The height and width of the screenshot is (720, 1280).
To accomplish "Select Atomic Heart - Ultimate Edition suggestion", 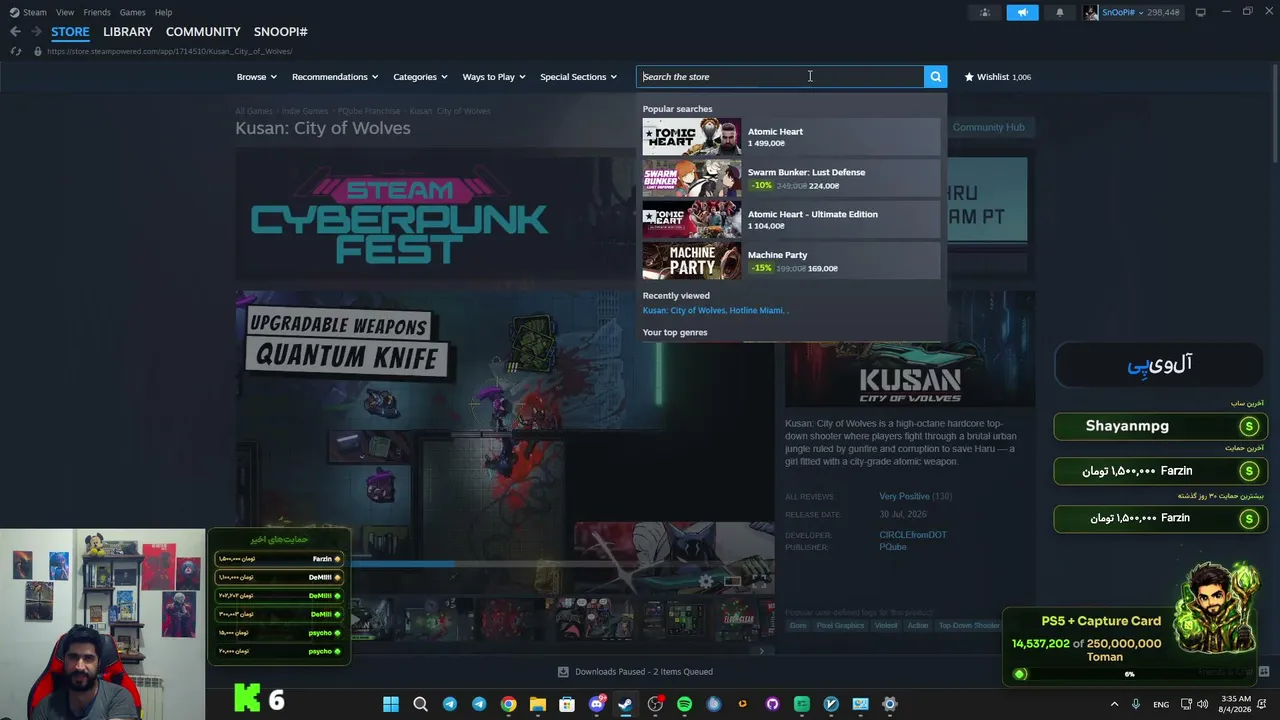I will [x=791, y=219].
